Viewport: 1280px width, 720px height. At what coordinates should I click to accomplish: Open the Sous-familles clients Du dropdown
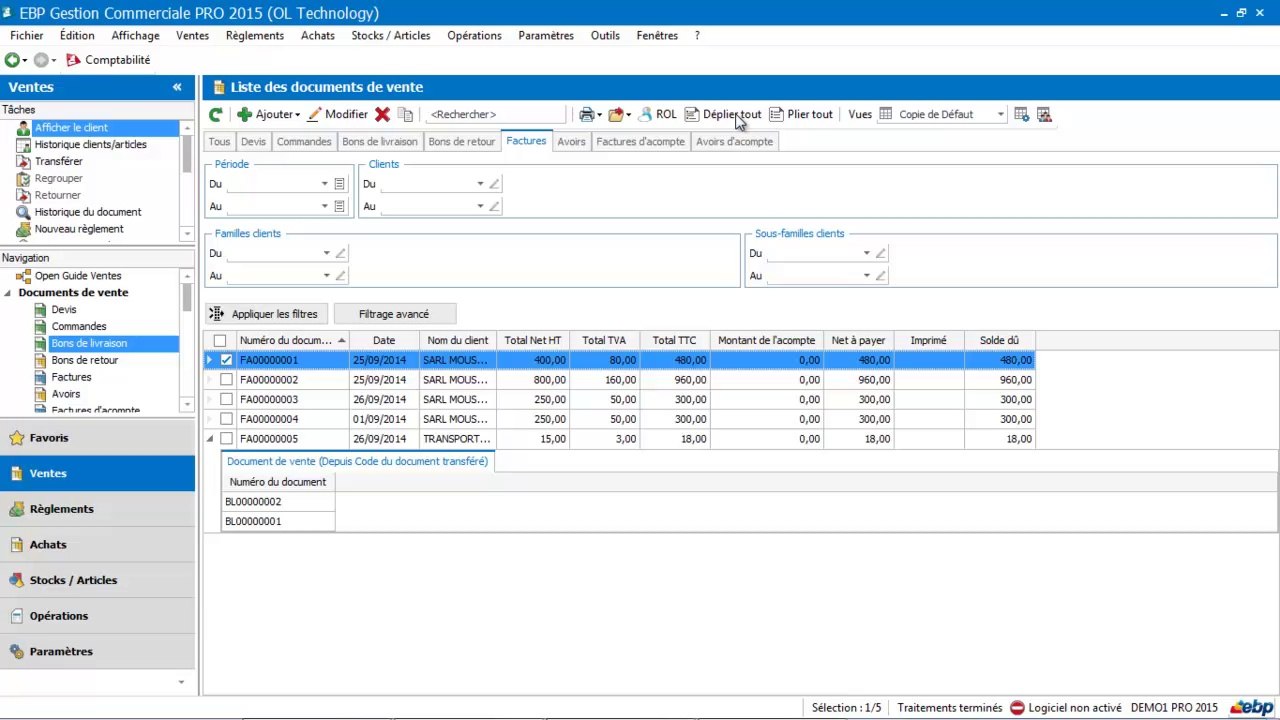866,253
